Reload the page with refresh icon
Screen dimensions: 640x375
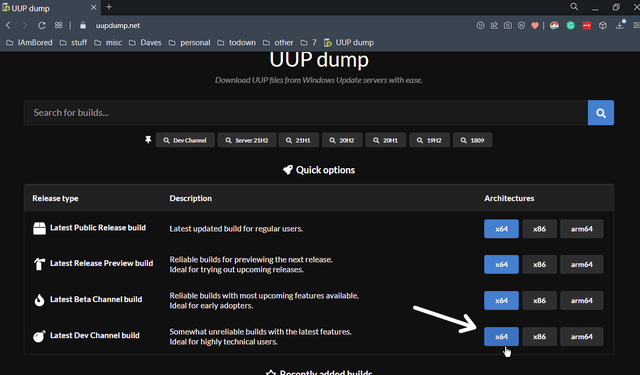(x=42, y=25)
